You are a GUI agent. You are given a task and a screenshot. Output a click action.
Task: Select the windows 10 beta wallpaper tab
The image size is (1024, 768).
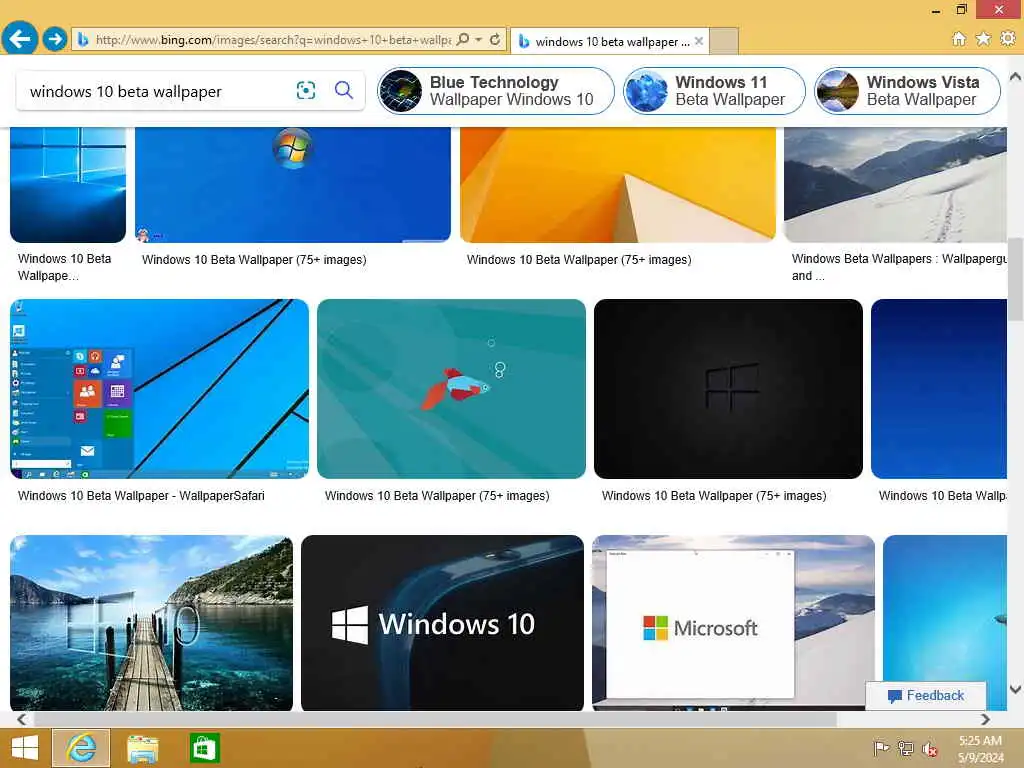[x=609, y=41]
